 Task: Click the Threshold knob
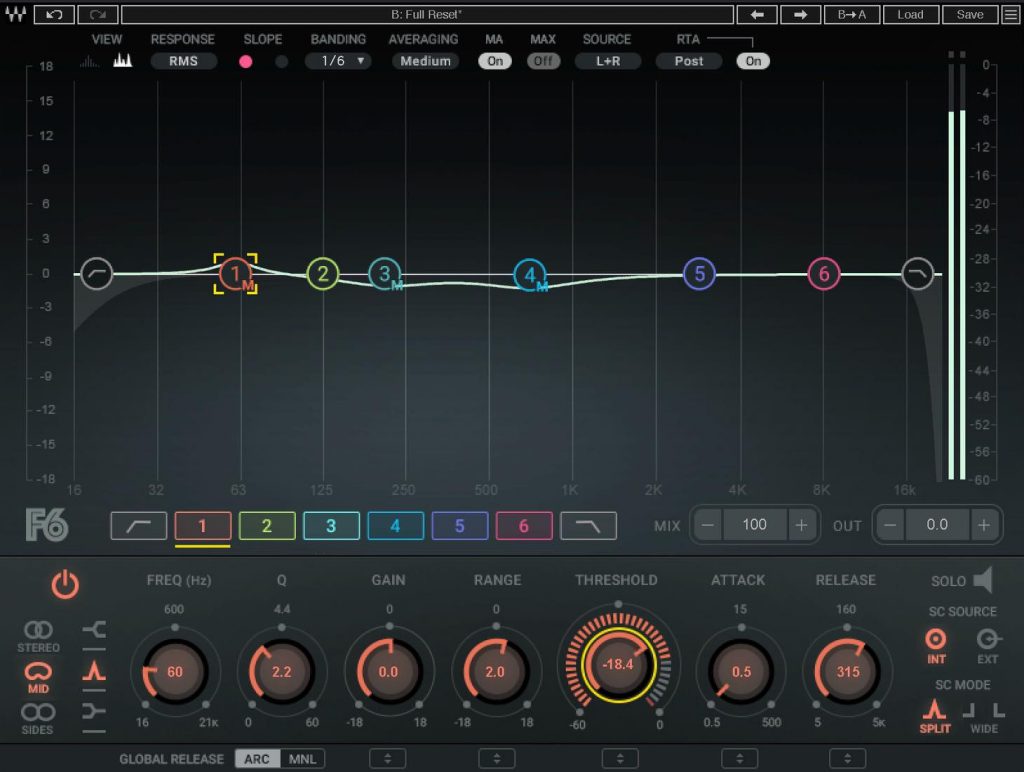[618, 664]
